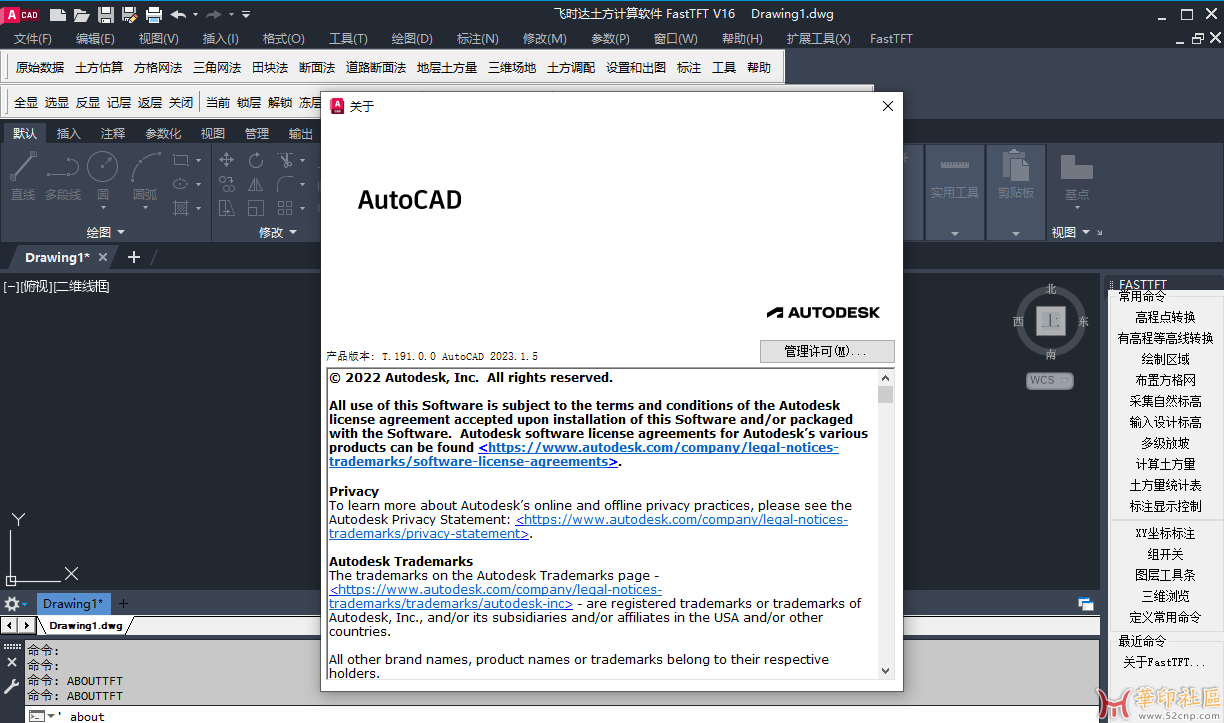The width and height of the screenshot is (1224, 723).
Task: Open the software-license-agreements link
Action: point(584,455)
